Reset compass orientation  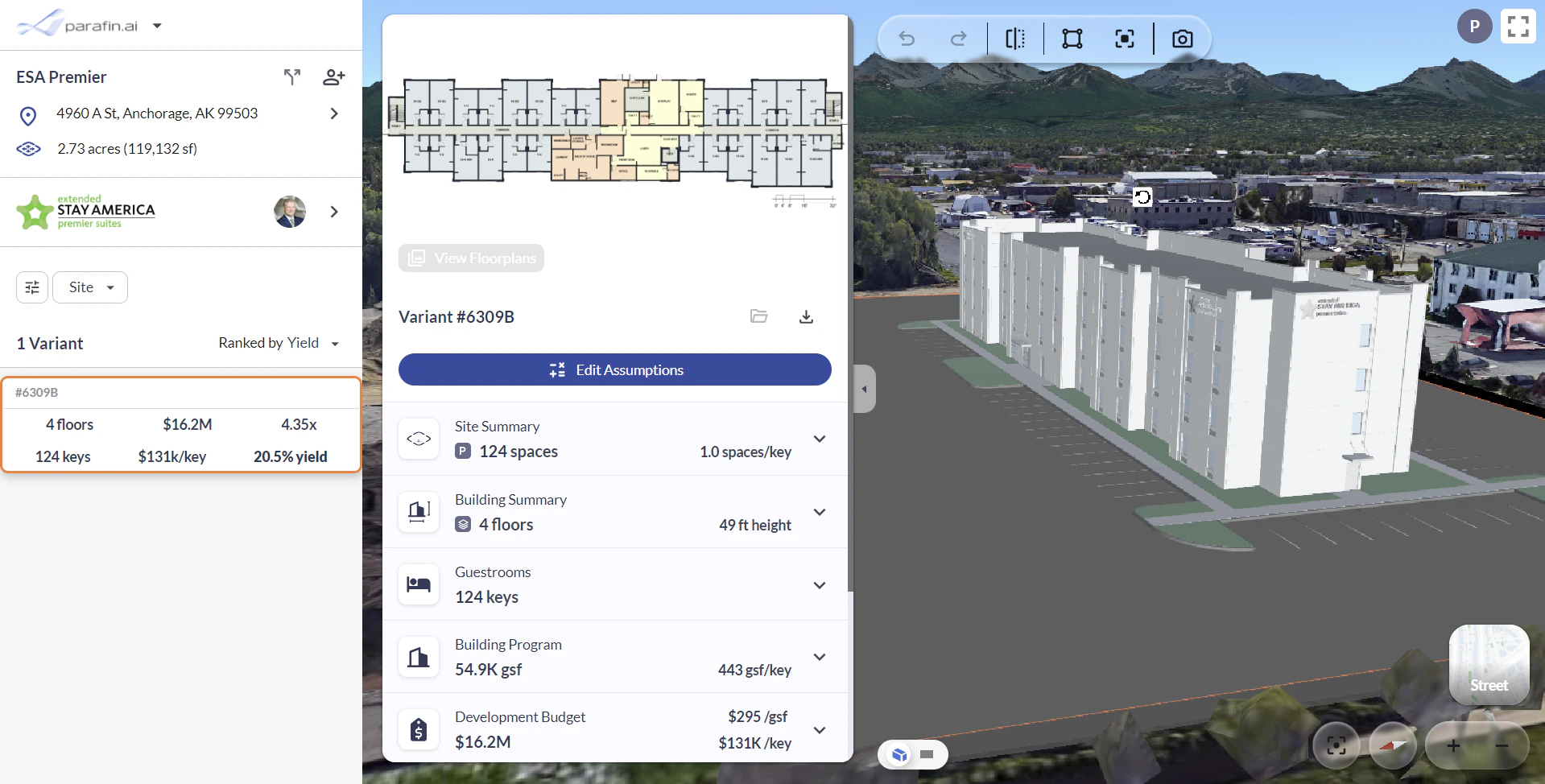(1393, 745)
